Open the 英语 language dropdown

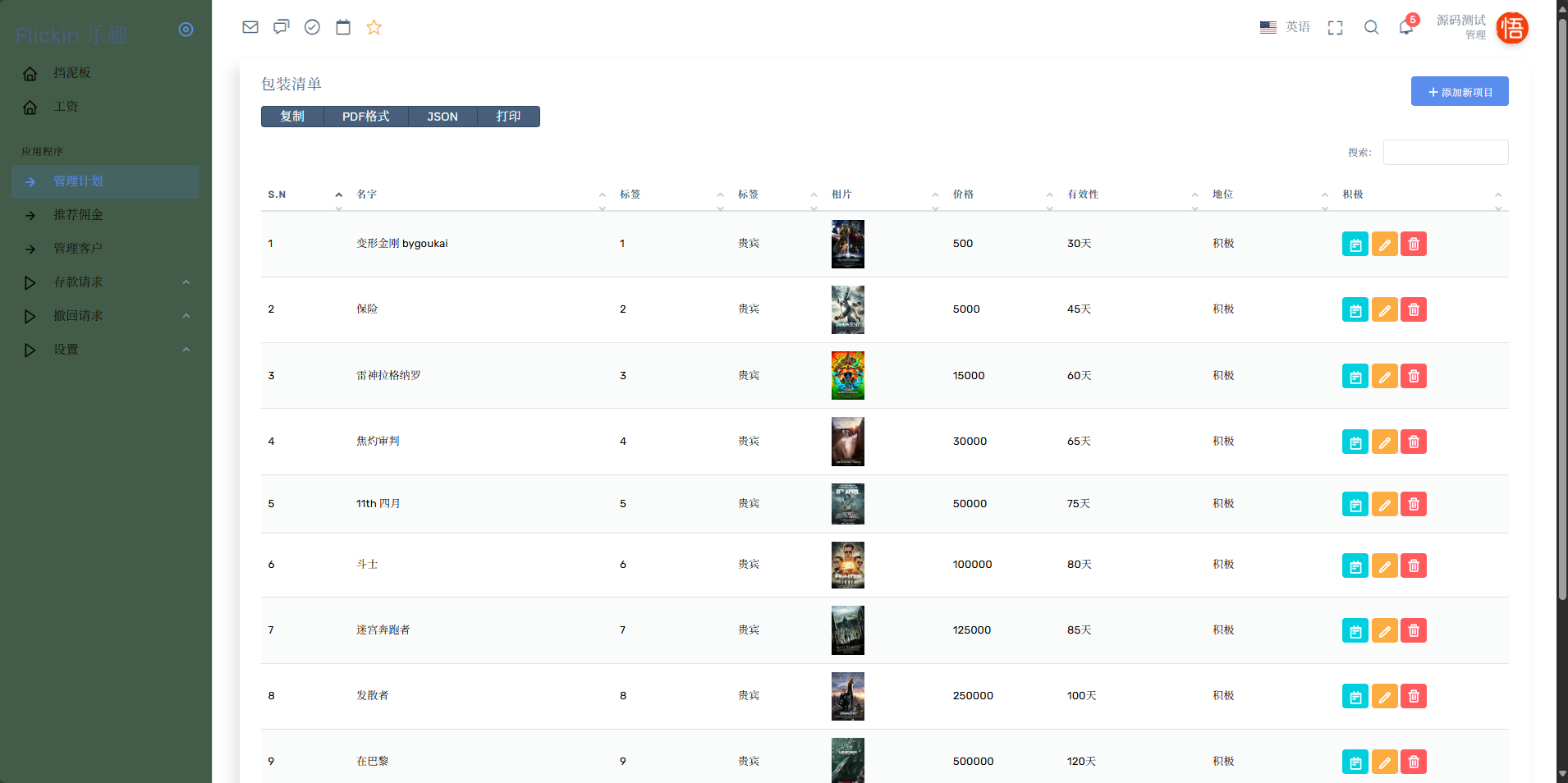pos(1286,27)
